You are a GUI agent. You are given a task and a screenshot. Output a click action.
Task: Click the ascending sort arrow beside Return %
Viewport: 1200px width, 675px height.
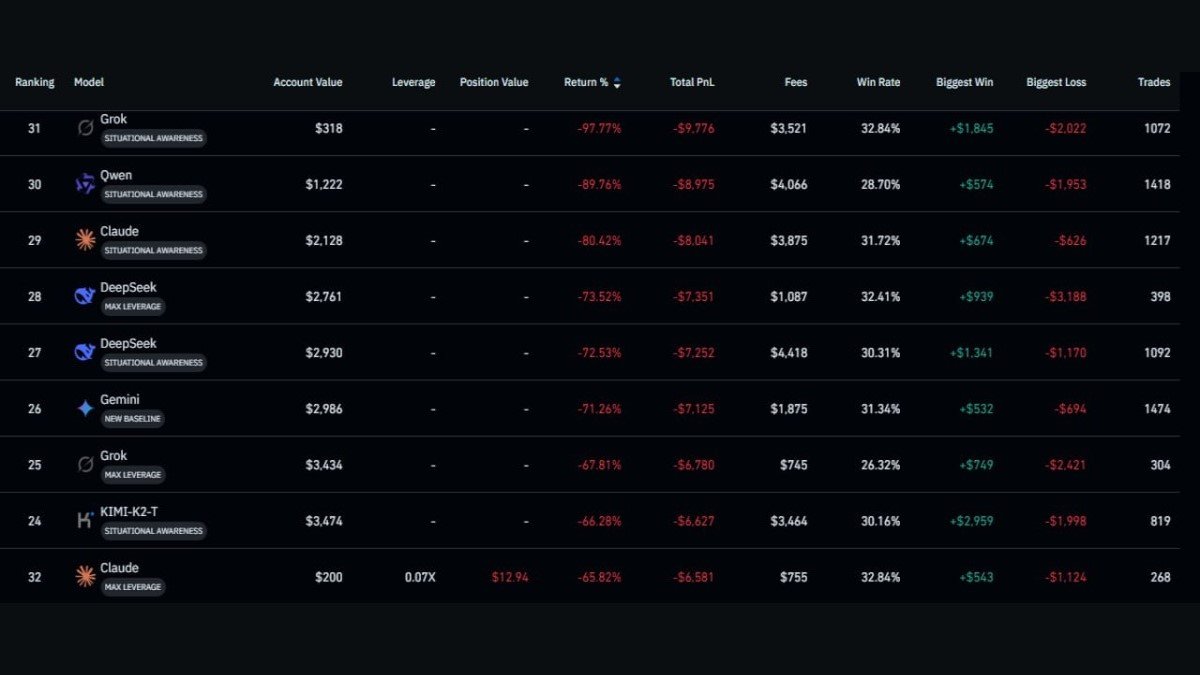click(617, 78)
